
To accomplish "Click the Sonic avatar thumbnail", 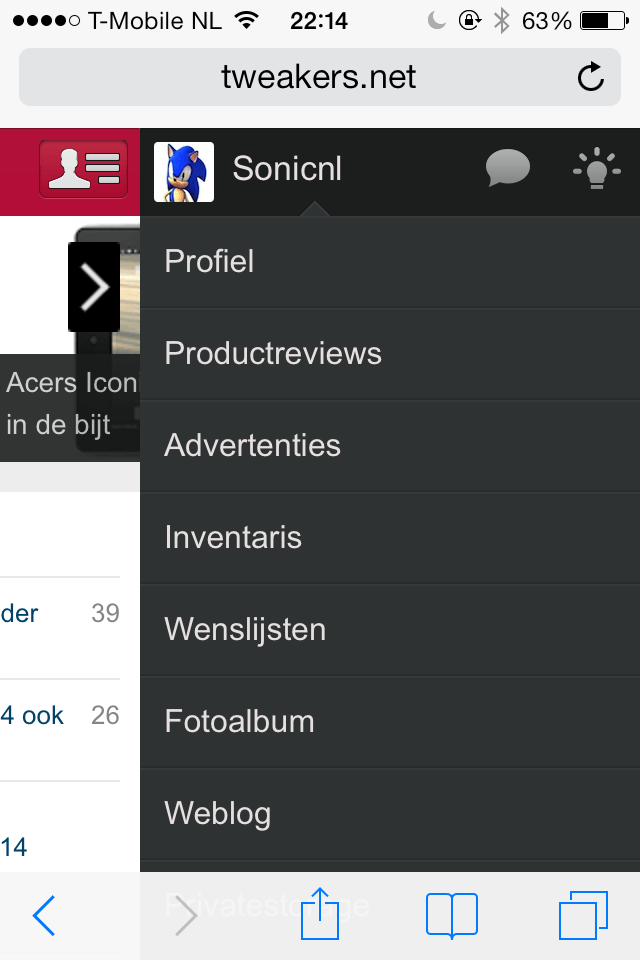I will pyautogui.click(x=184, y=171).
